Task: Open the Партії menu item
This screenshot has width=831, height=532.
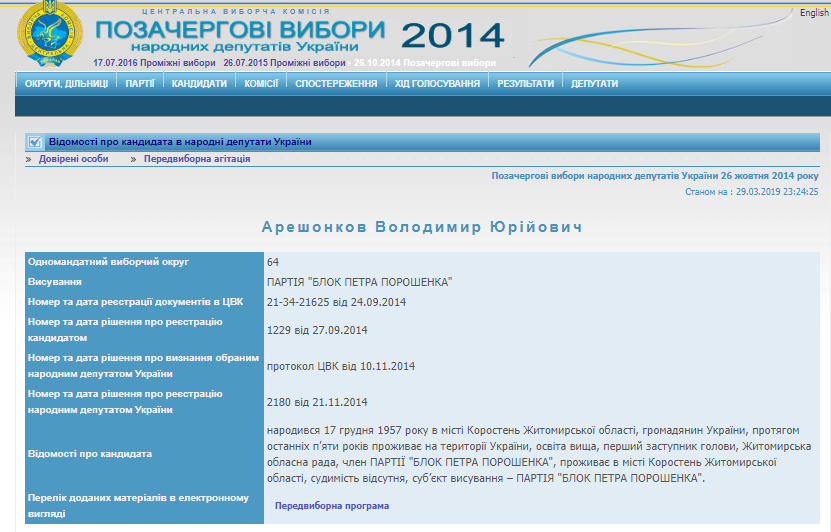Action: pos(140,84)
